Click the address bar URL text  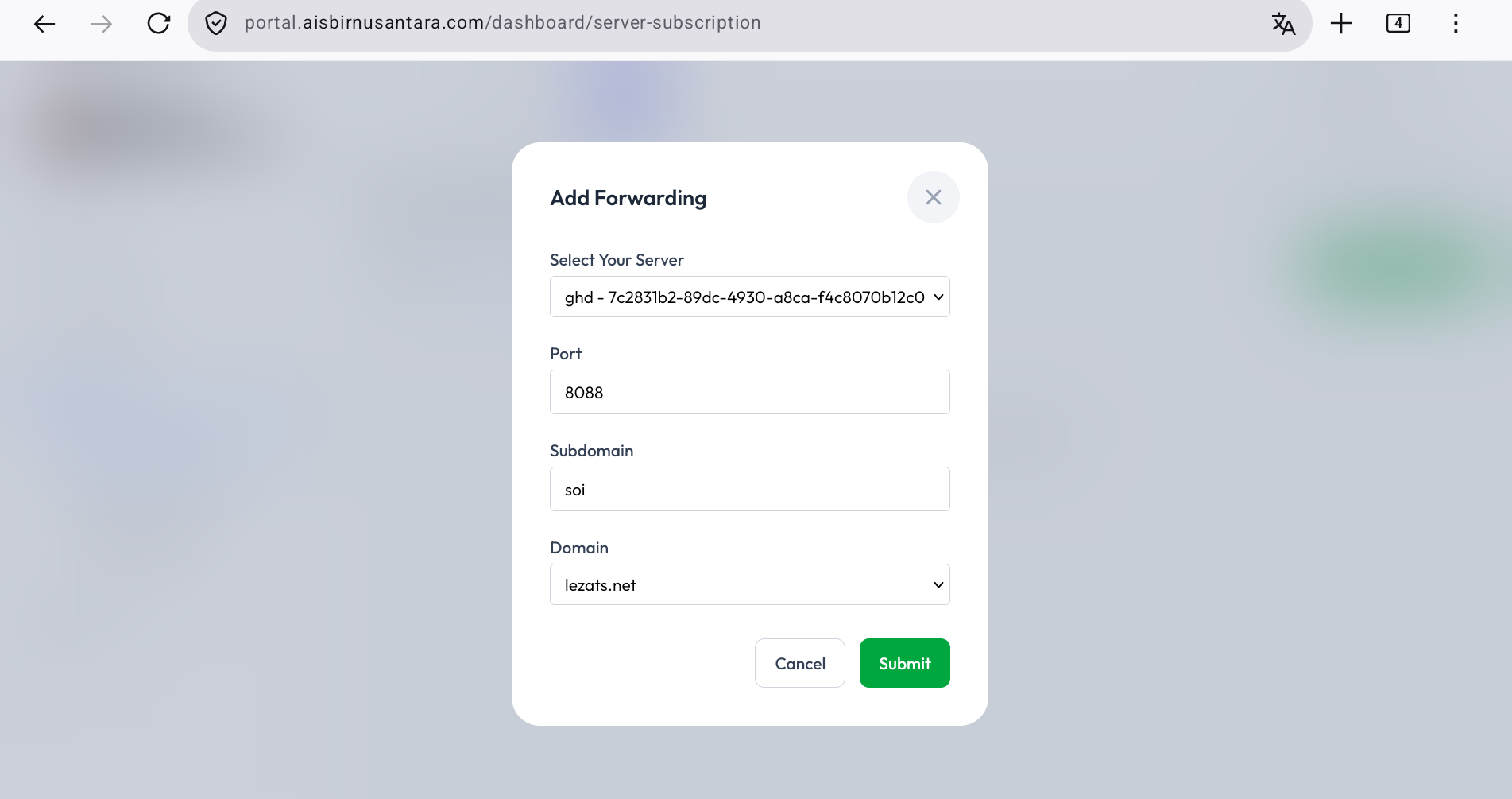502,23
